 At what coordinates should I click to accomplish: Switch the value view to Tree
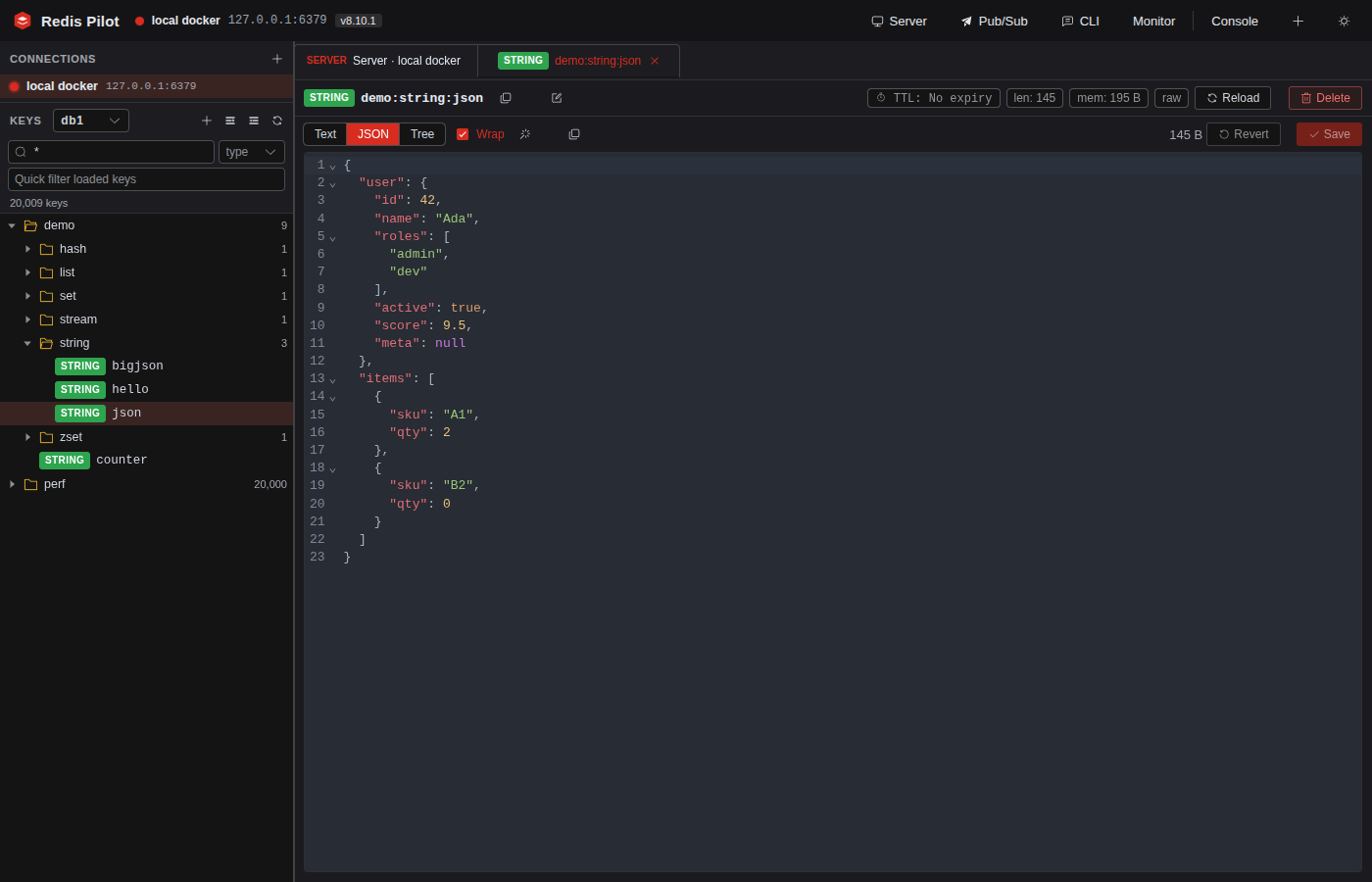[x=422, y=134]
